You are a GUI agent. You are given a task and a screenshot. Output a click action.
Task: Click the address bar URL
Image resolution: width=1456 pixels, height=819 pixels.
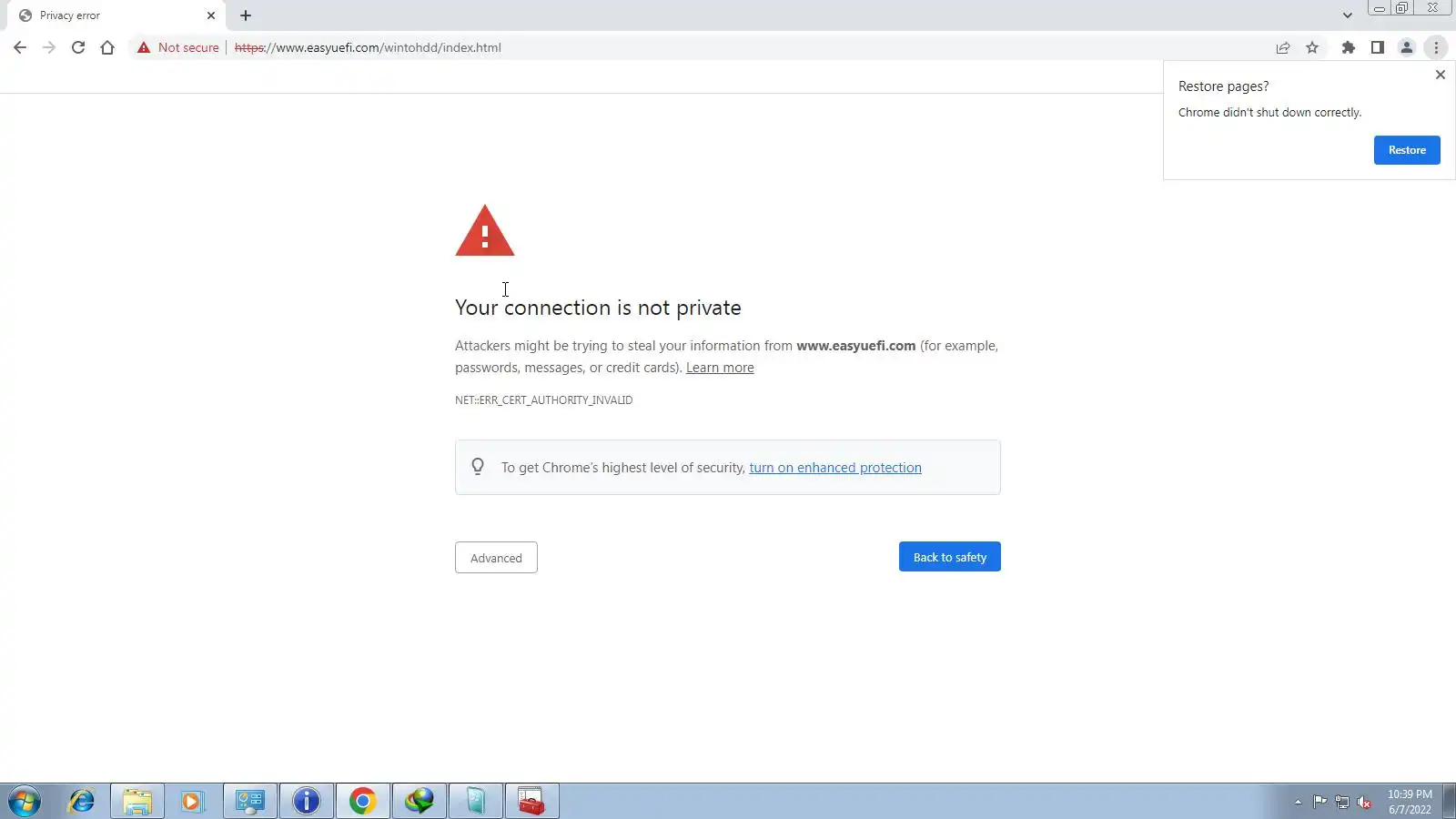(368, 47)
